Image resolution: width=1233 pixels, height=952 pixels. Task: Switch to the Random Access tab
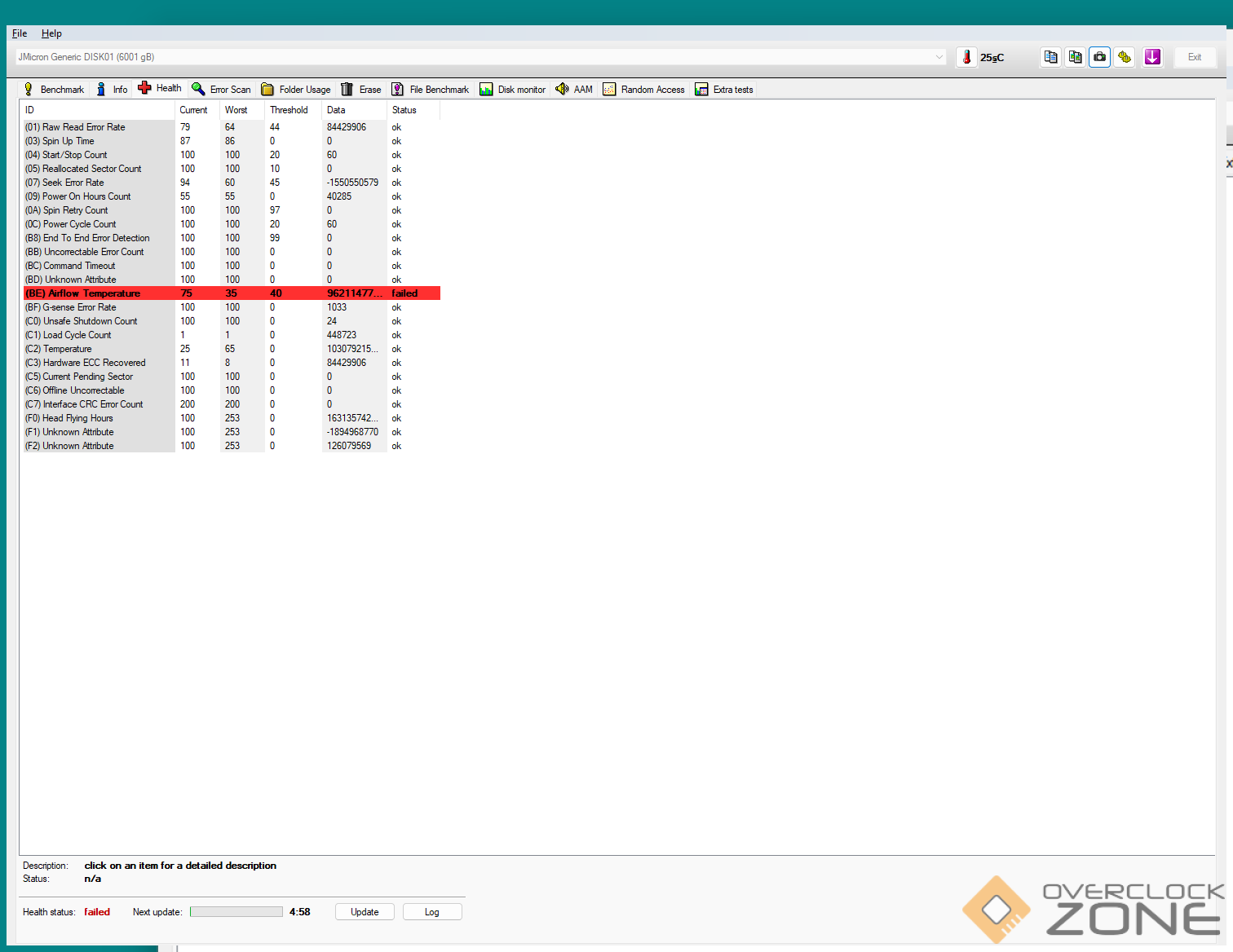point(644,90)
